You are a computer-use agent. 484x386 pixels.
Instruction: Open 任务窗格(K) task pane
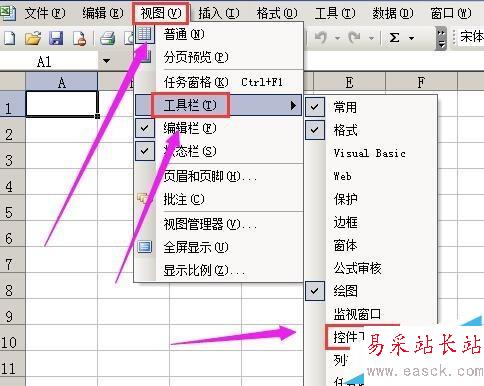point(219,82)
